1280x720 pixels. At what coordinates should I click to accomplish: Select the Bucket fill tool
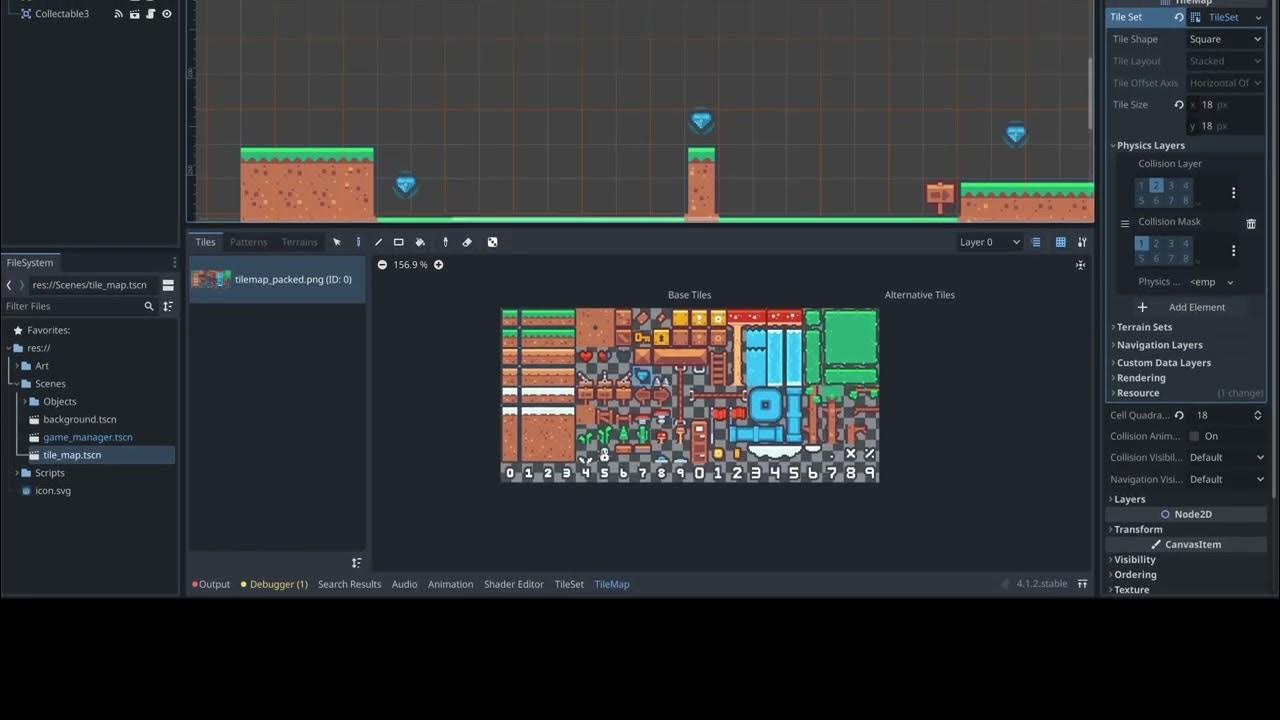point(420,242)
